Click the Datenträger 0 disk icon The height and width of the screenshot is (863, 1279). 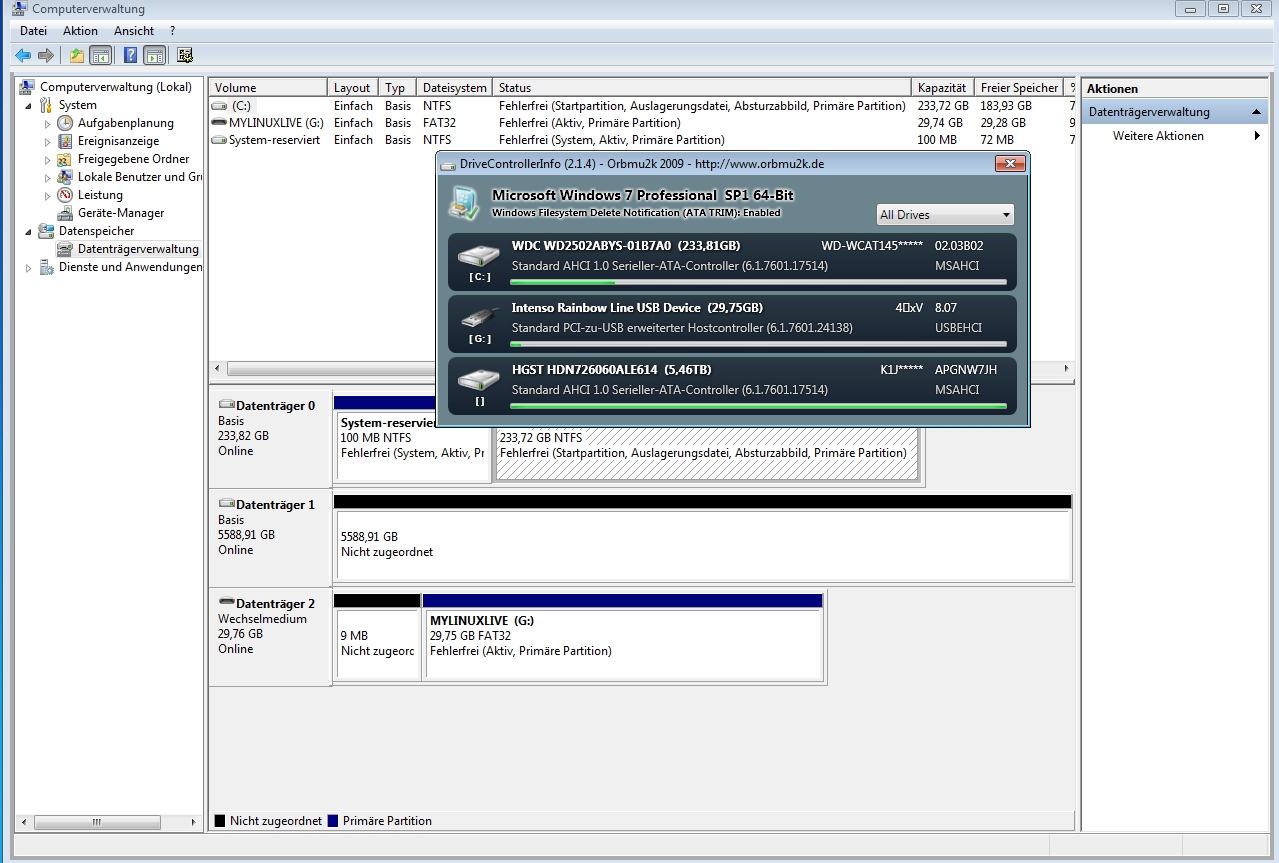click(227, 405)
